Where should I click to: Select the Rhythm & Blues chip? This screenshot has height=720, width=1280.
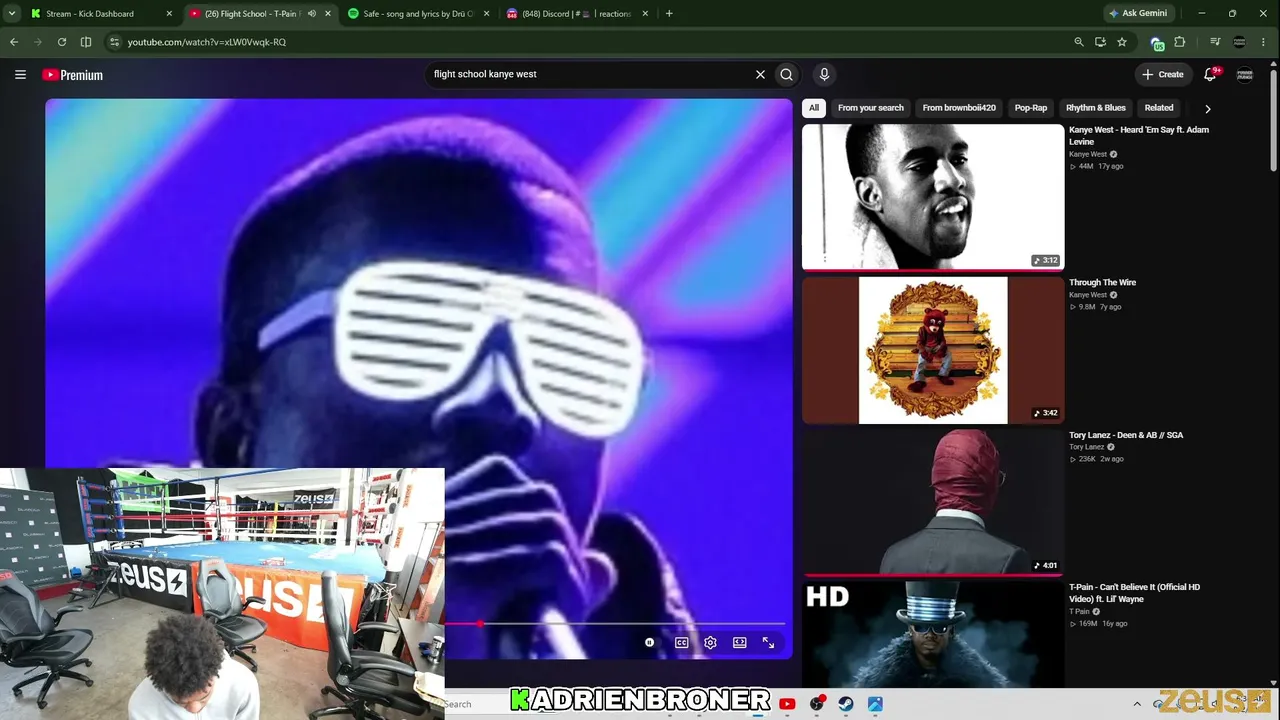(1096, 108)
